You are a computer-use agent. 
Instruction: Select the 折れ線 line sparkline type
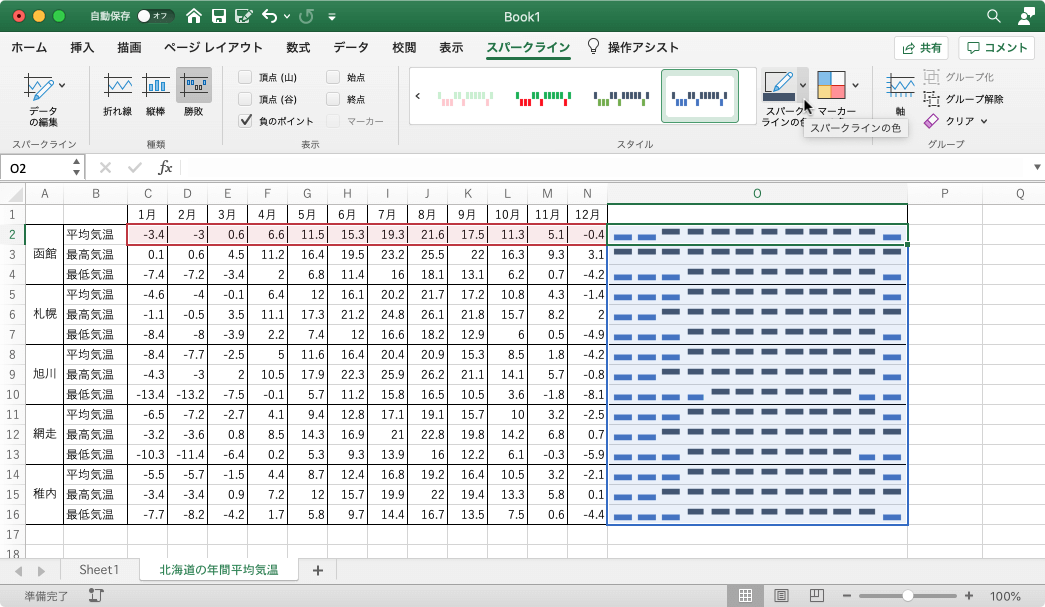click(118, 94)
